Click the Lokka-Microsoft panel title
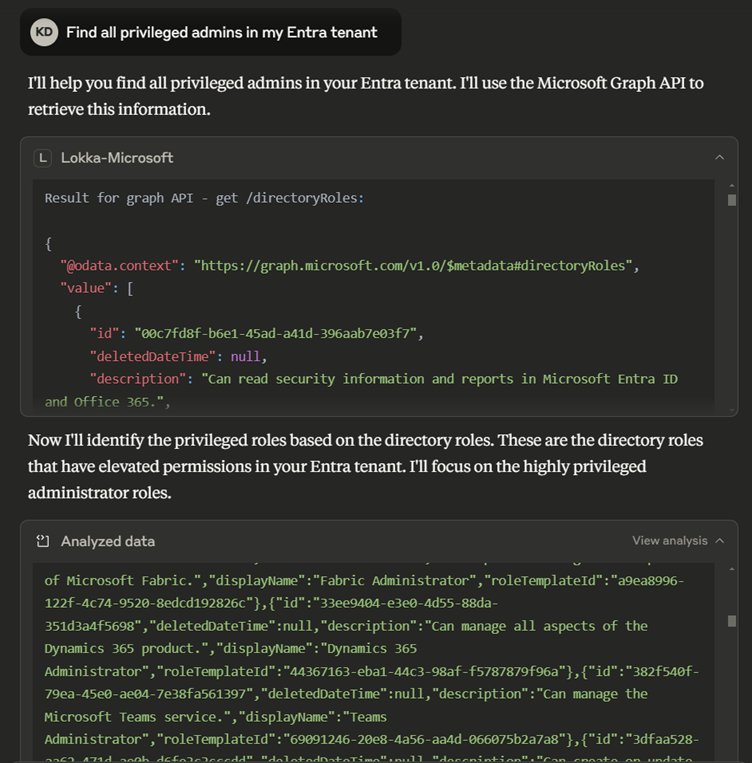The height and width of the screenshot is (763, 752). point(117,158)
